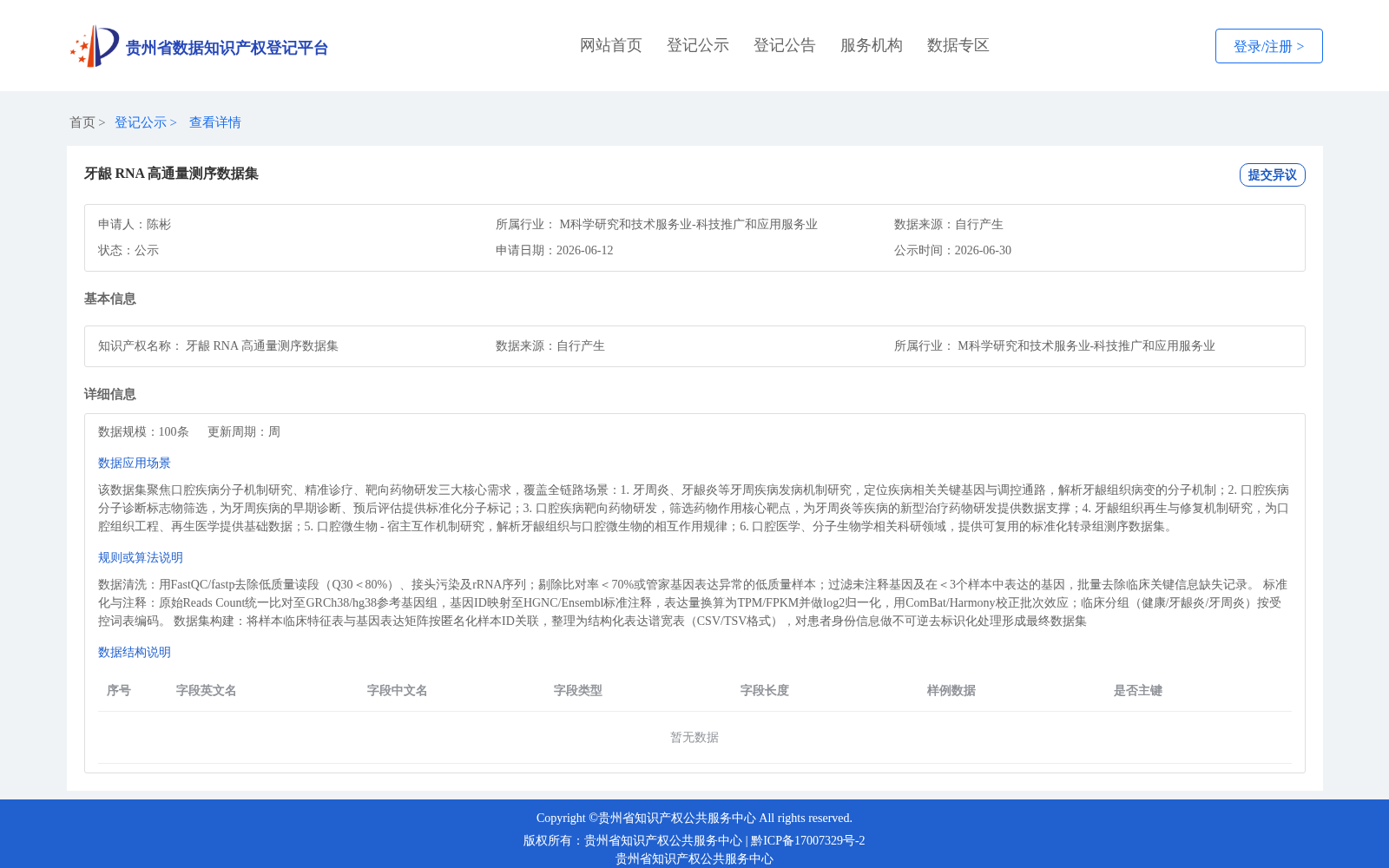The width and height of the screenshot is (1389, 868).
Task: Click the 数据结构说明 subheading
Action: (135, 652)
